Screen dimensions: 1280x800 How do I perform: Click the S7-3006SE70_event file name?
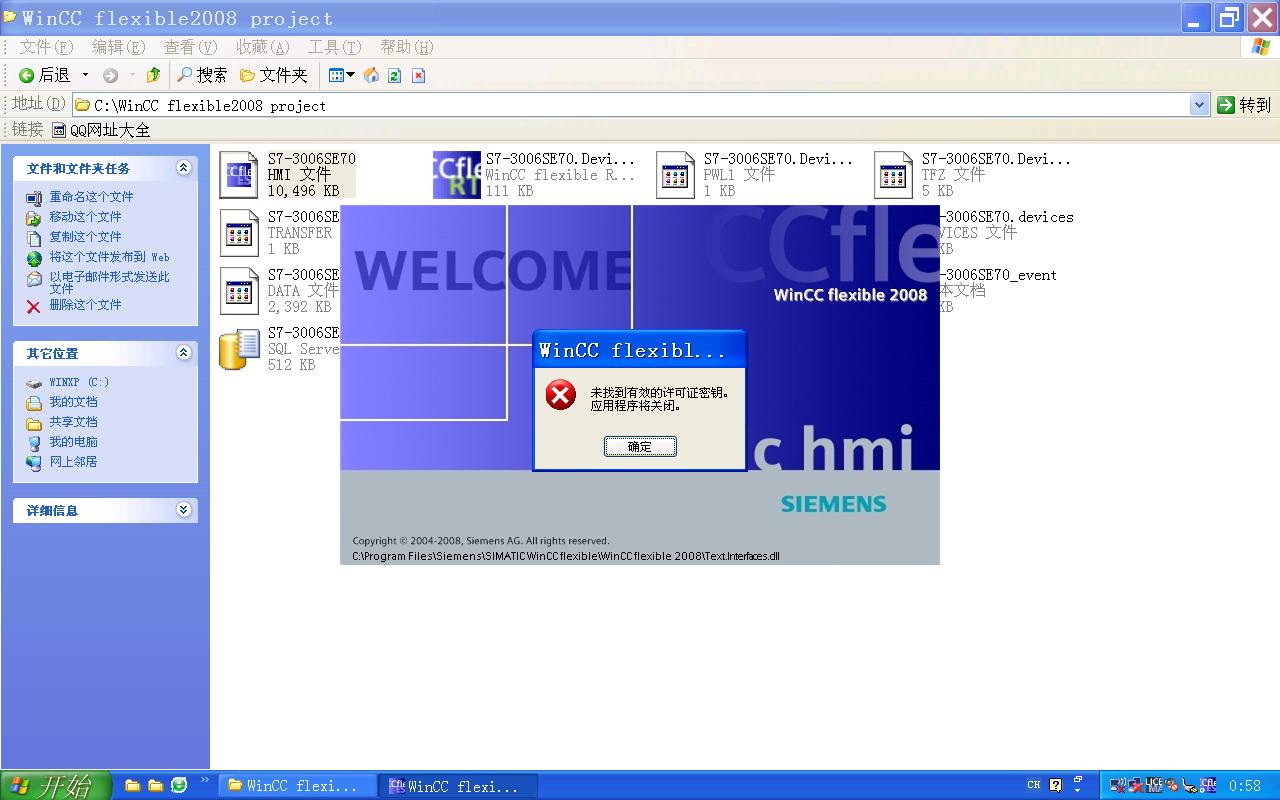[998, 275]
